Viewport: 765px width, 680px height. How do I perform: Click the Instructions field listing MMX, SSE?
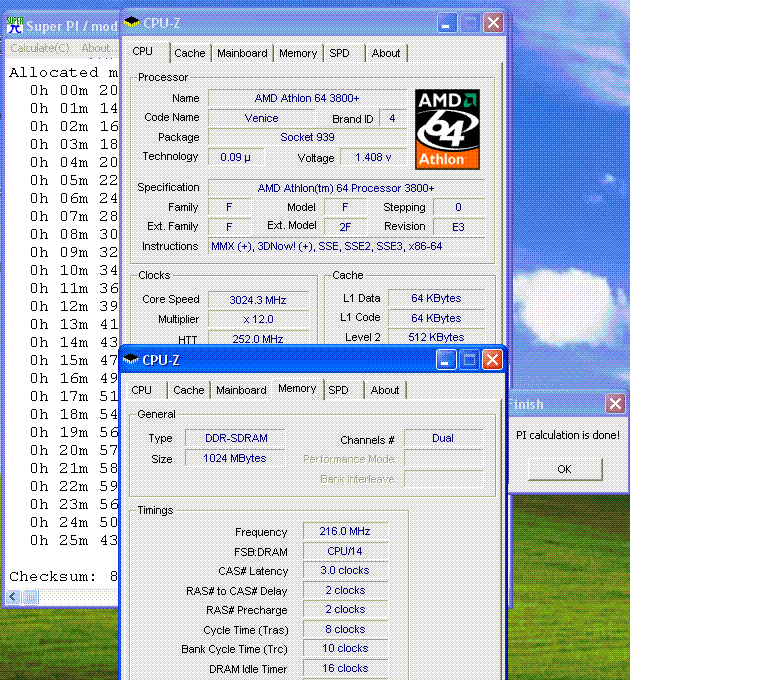[x=346, y=246]
